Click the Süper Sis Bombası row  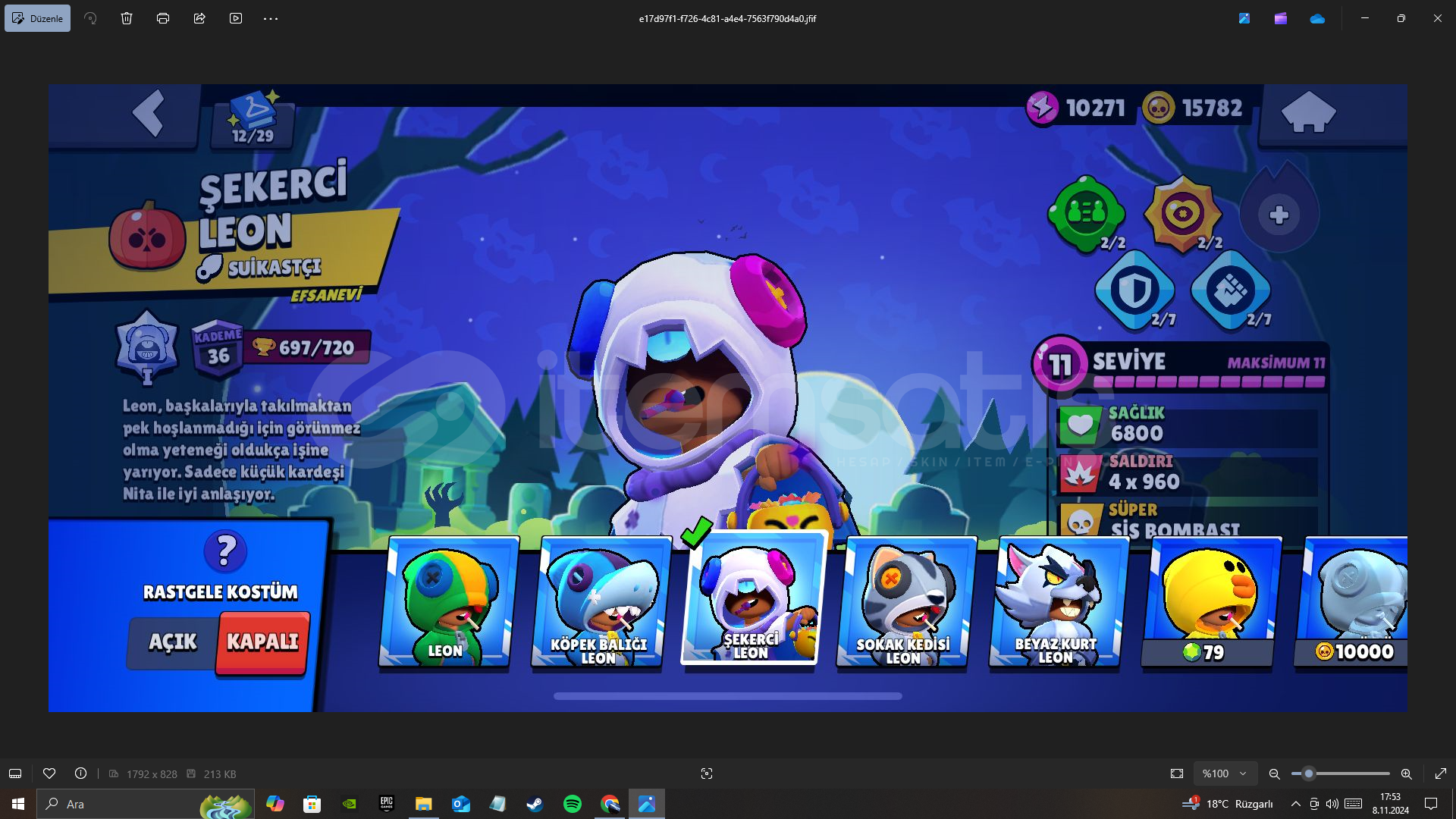[x=1188, y=519]
